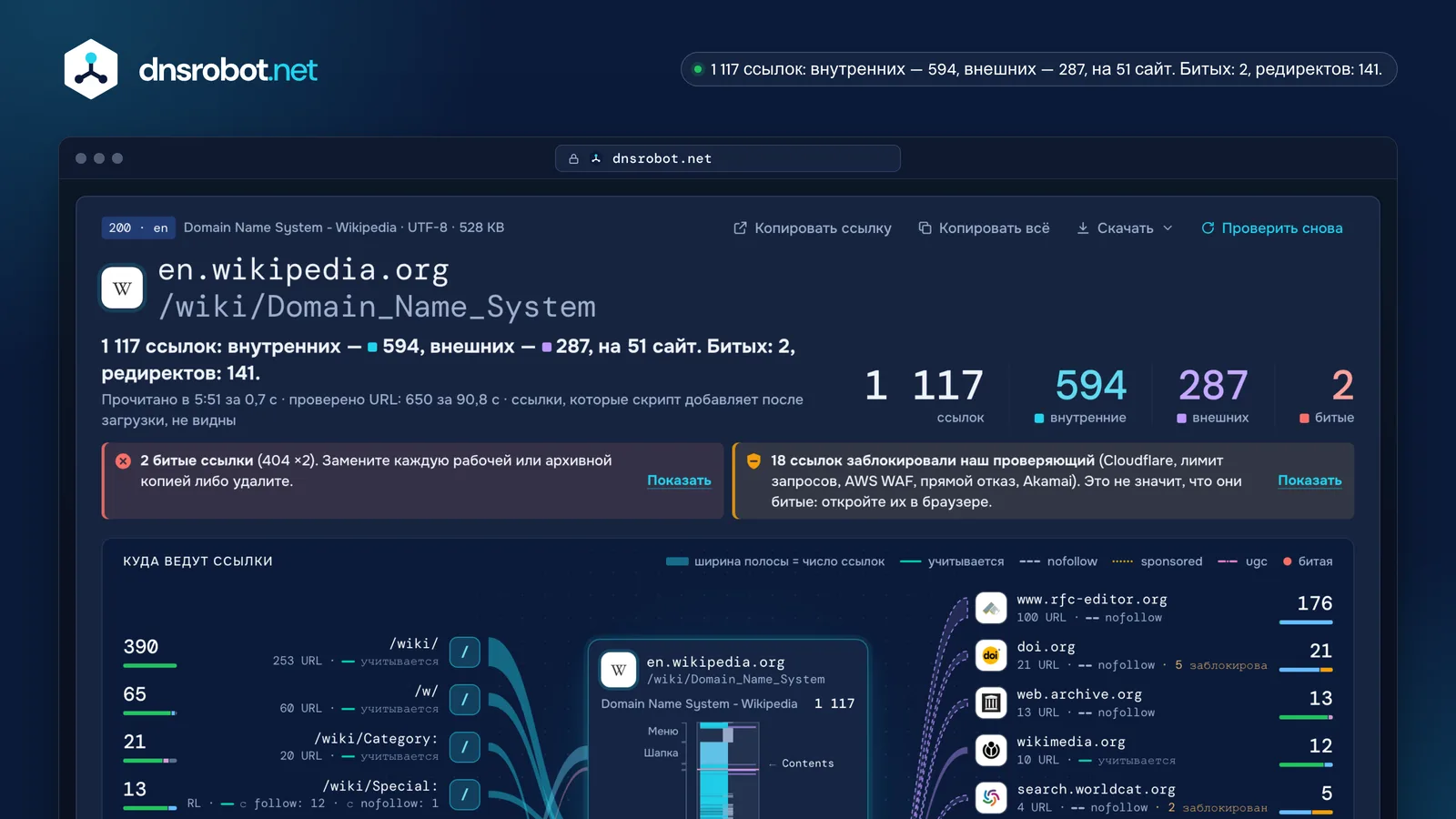
Task: Click the 1 117 ссылок total stat
Action: (925, 394)
